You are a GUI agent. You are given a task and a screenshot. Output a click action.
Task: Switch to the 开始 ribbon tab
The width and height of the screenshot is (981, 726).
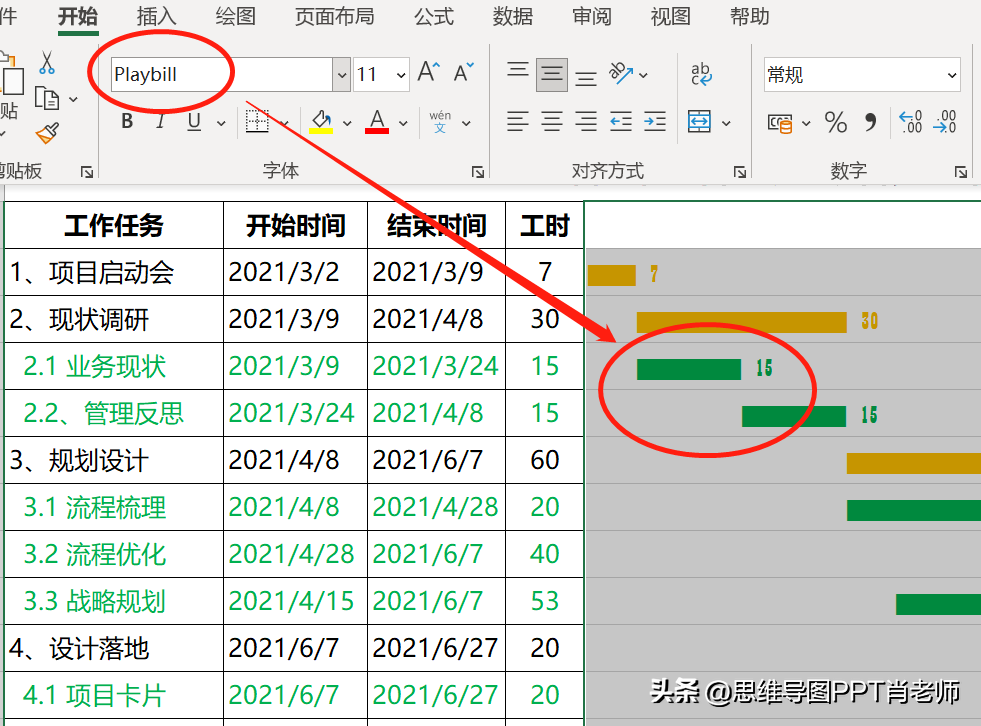pyautogui.click(x=78, y=17)
